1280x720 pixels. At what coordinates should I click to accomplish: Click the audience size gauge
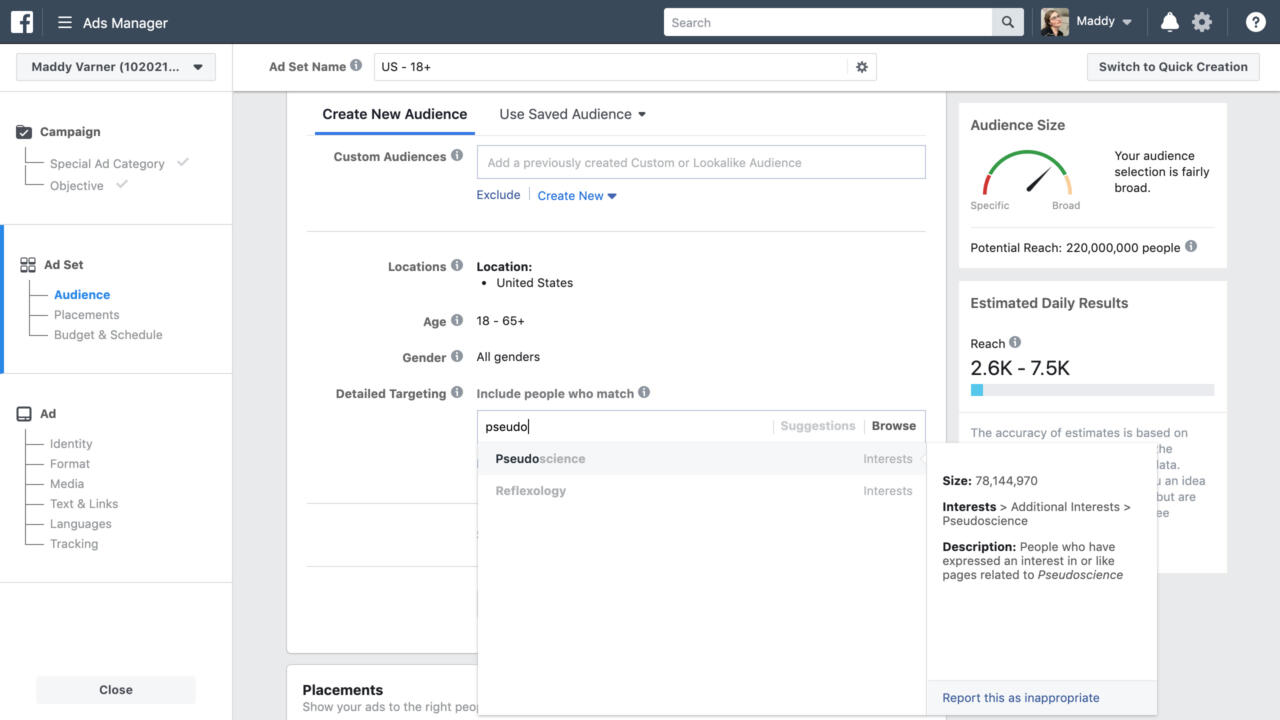tap(1027, 173)
